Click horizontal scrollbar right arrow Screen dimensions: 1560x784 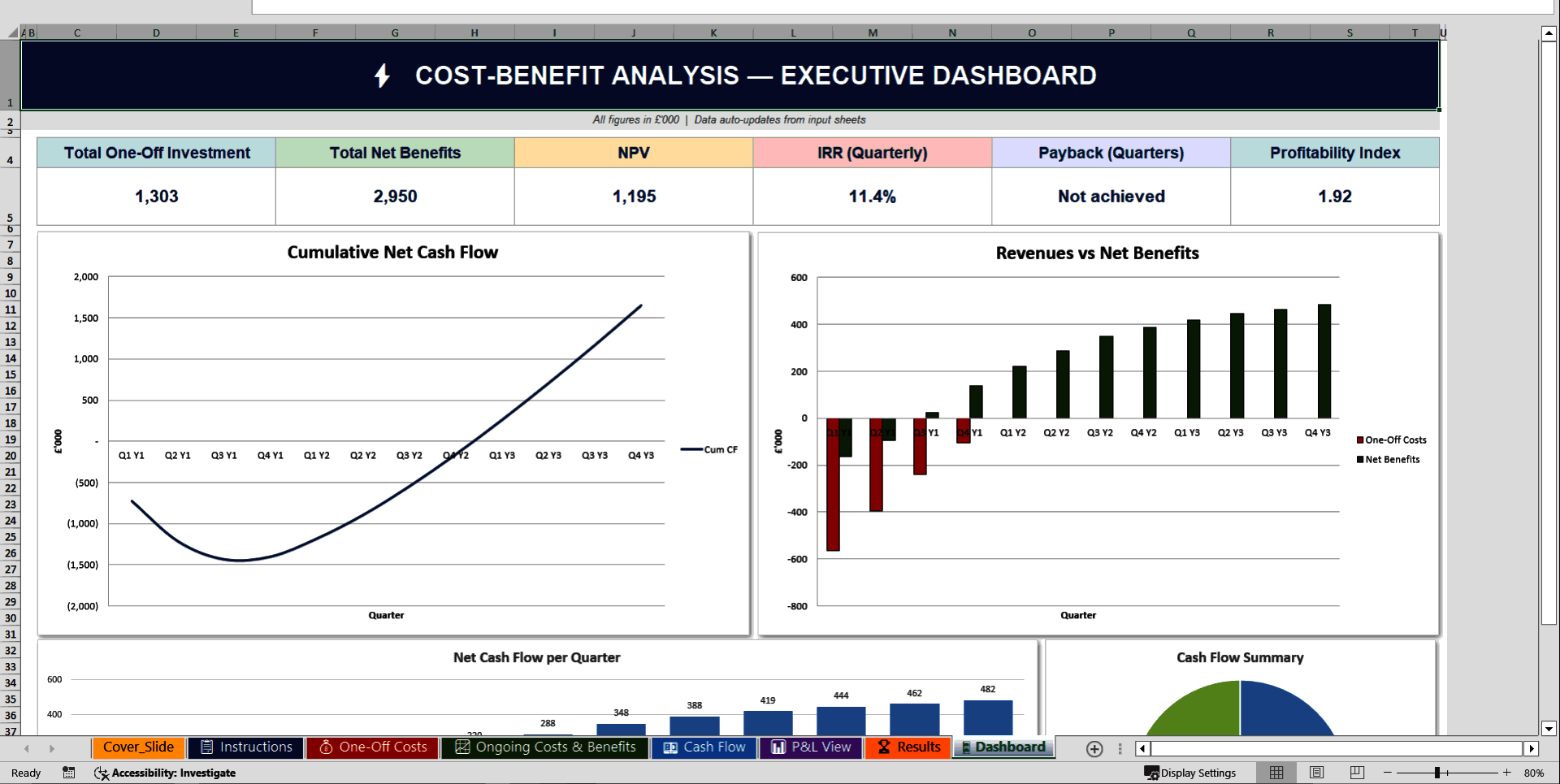1532,749
